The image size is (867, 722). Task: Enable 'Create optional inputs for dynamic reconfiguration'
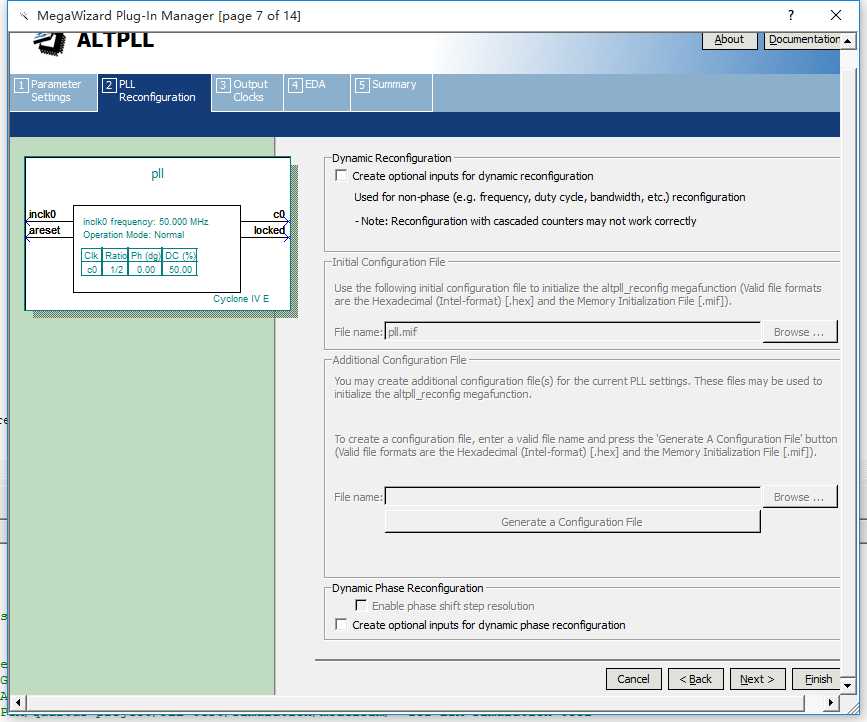click(341, 175)
